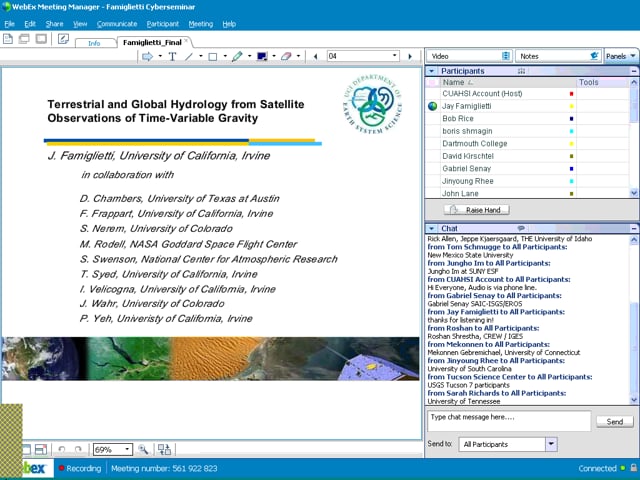Screen dimensions: 640x480
Task: Click the redo icon in bottom toolbar
Action: (78, 449)
